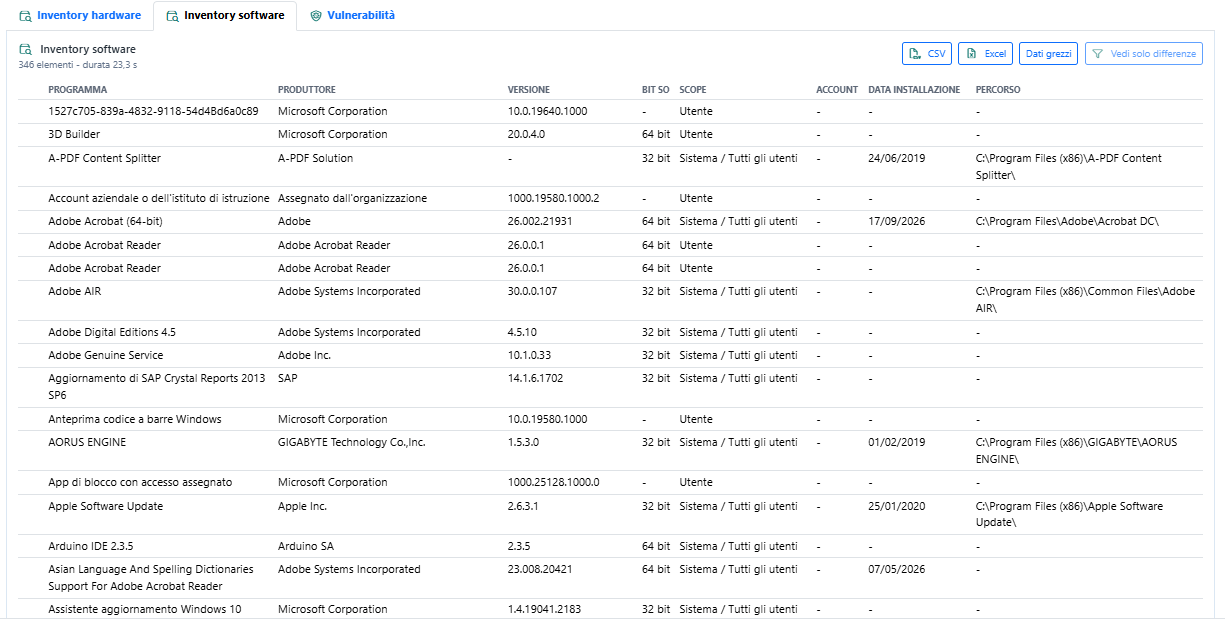Screen dimensions: 1225x621
Task: Click the Inventory hardware tab icon
Action: 25,16
